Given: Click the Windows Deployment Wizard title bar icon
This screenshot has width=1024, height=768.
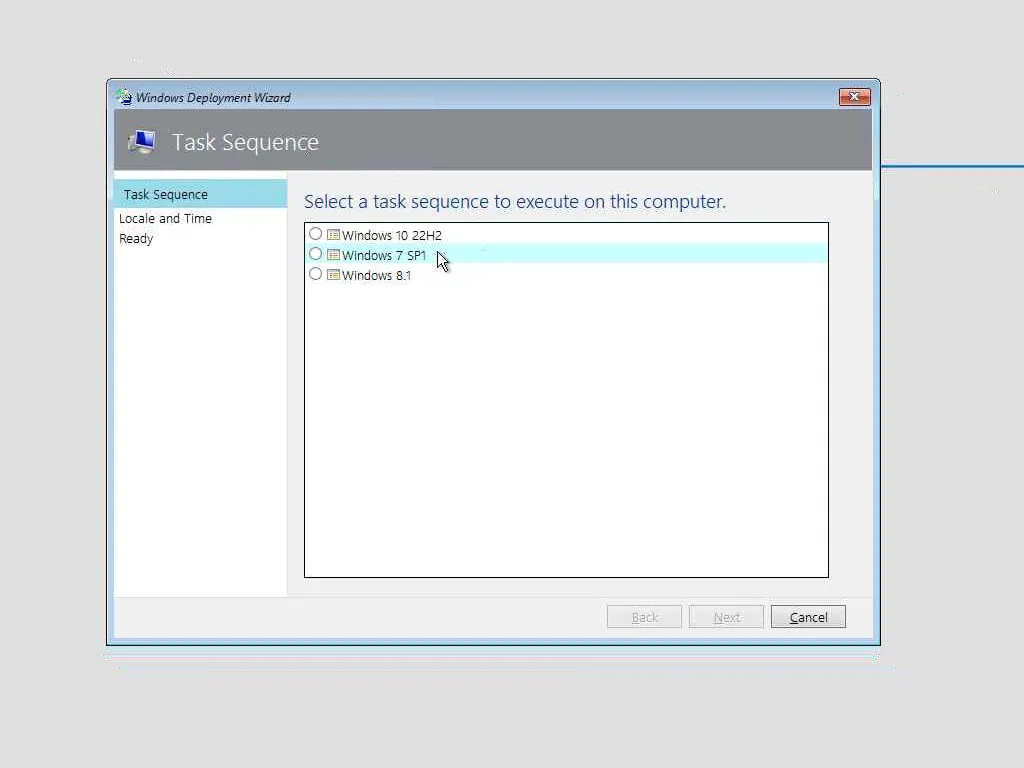Looking at the screenshot, I should pyautogui.click(x=124, y=97).
